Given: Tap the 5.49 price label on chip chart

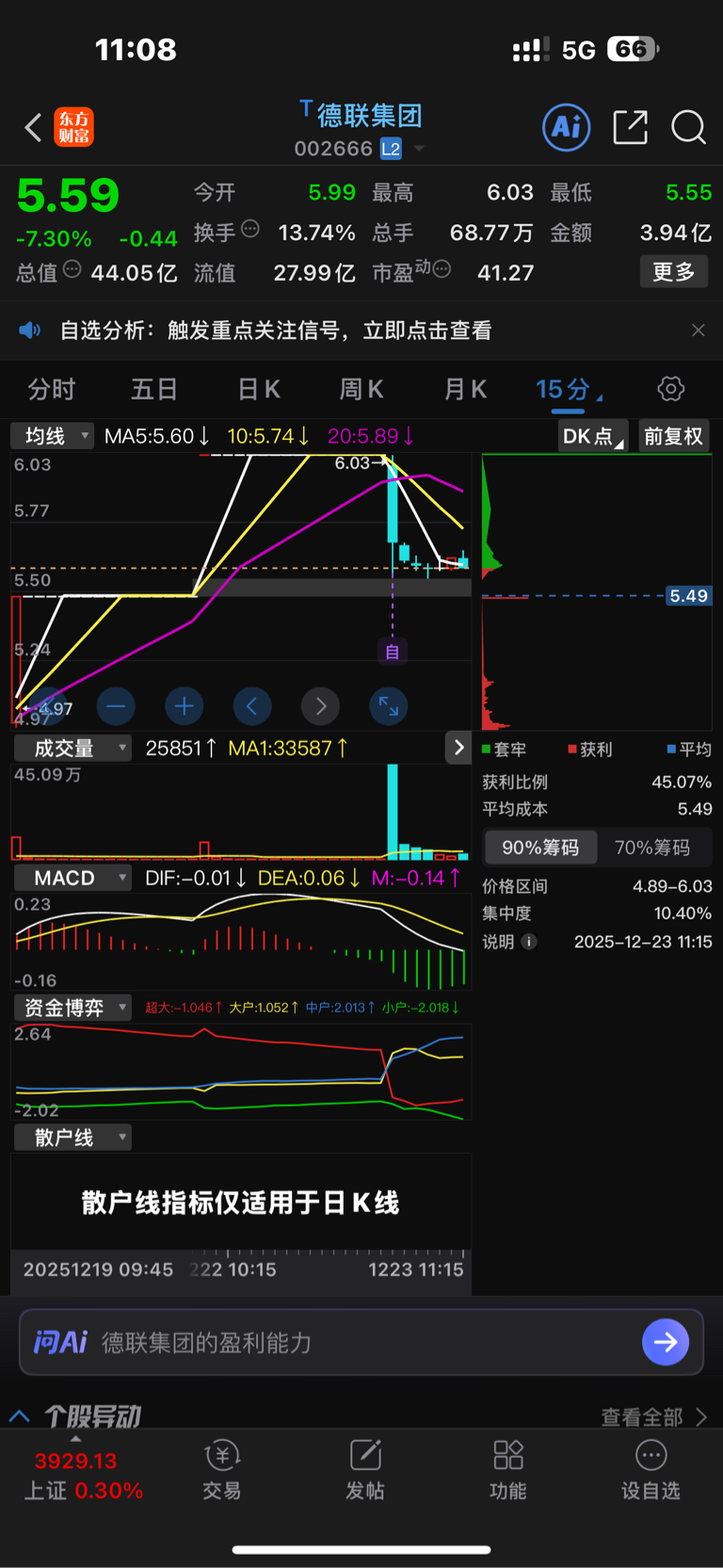Looking at the screenshot, I should click(688, 596).
